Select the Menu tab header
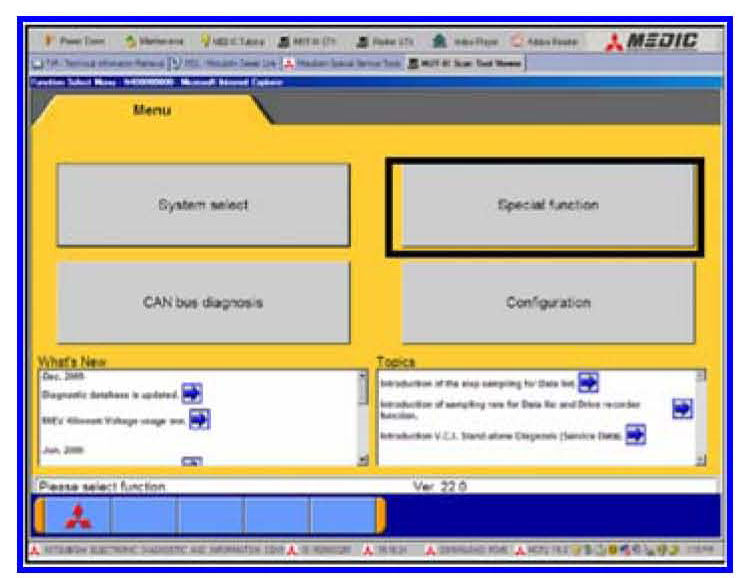The image size is (748, 578). 154,110
